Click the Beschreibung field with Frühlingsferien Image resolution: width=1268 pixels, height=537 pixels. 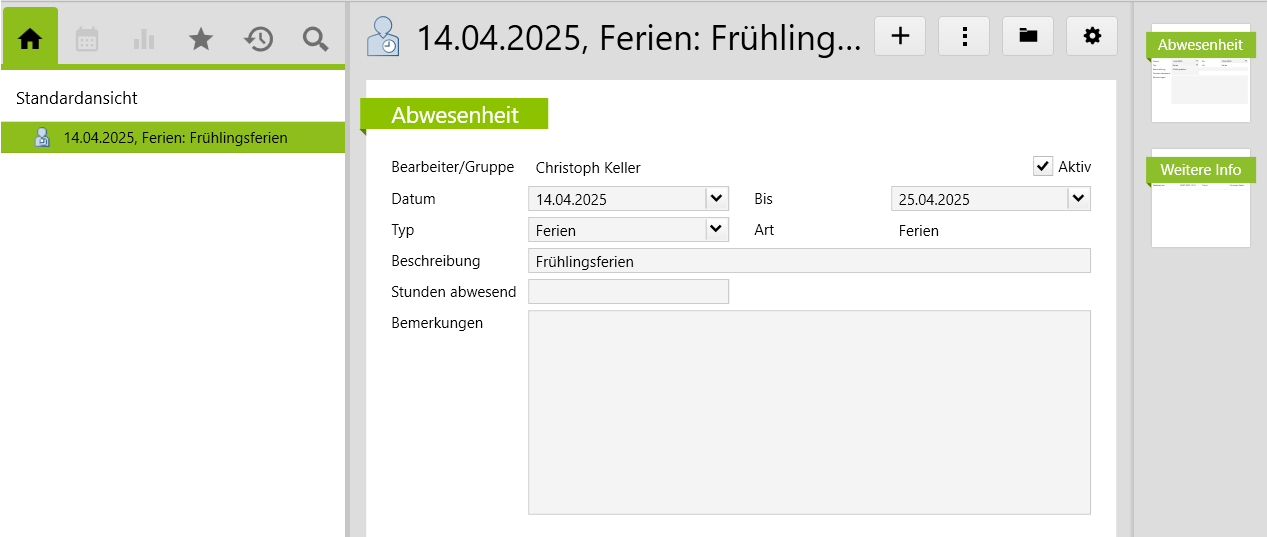click(808, 261)
